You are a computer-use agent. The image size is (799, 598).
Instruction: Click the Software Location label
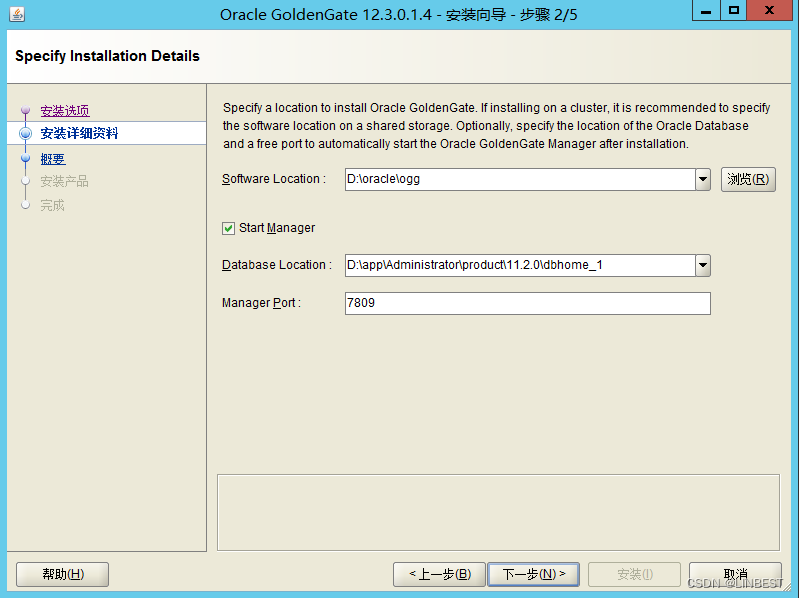click(274, 179)
